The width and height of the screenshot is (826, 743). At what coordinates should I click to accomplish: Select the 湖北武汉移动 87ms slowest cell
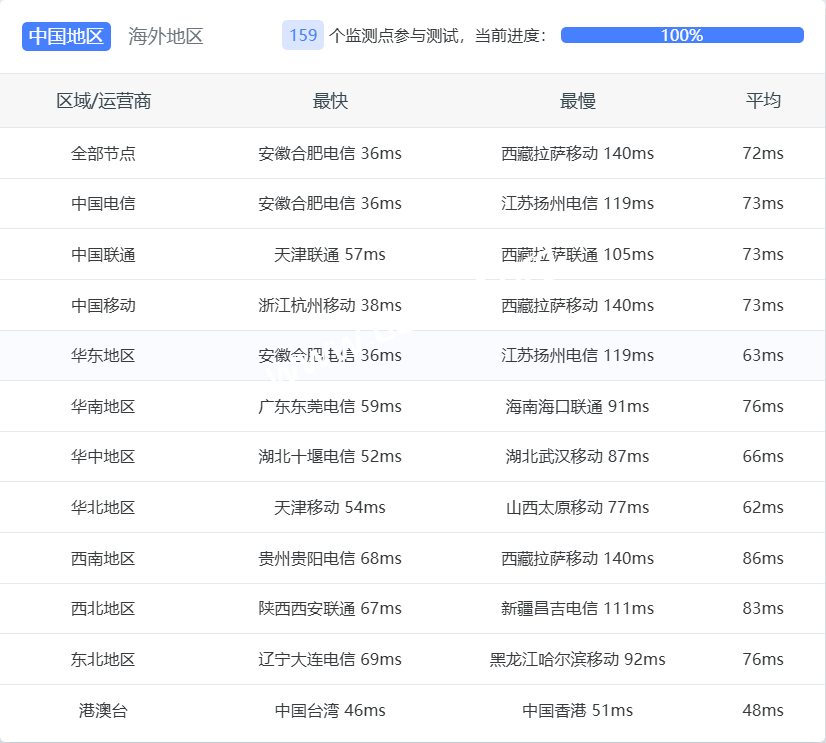coord(577,456)
